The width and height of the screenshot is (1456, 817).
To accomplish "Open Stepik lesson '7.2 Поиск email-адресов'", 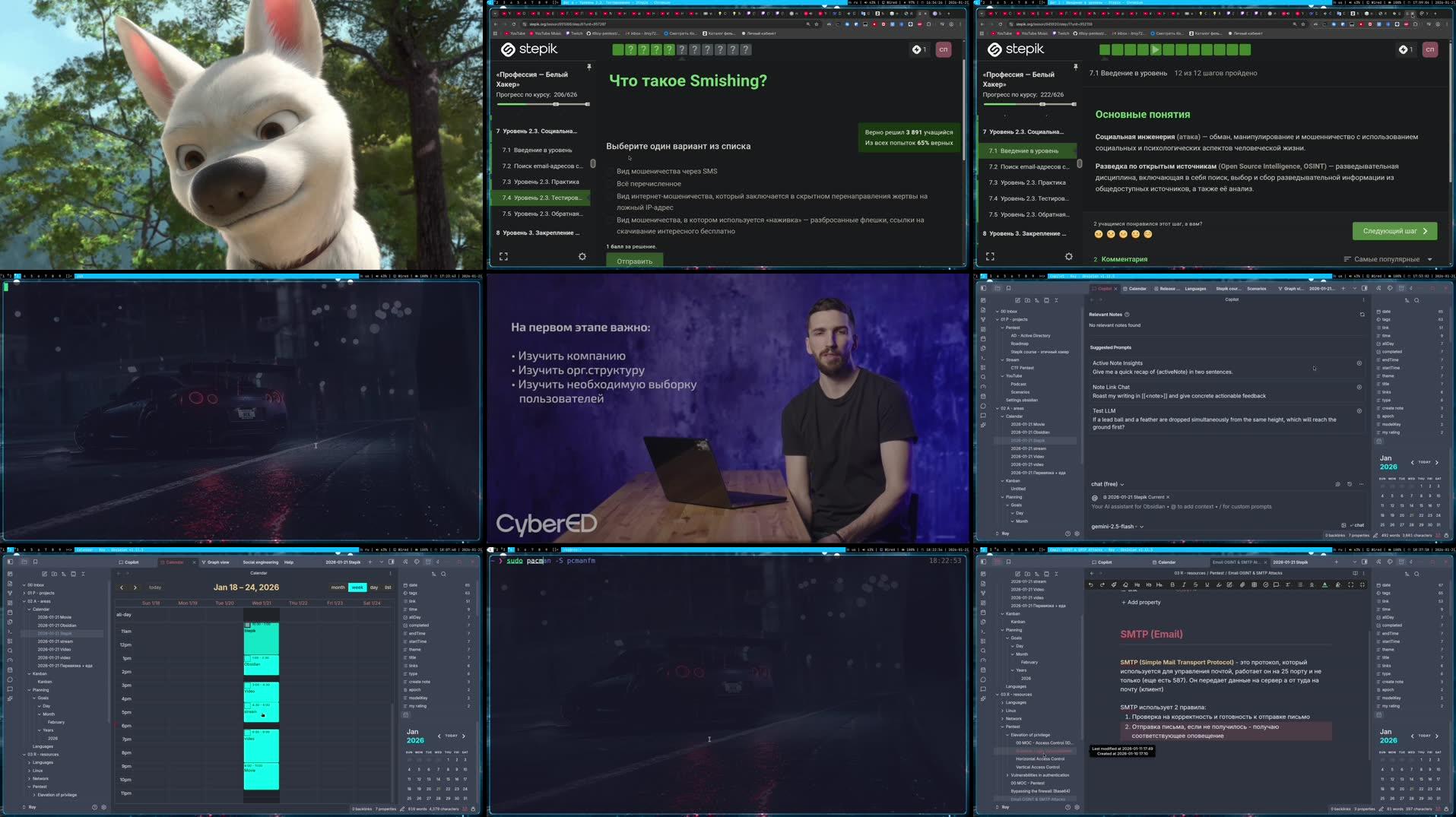I will pyautogui.click(x=543, y=166).
